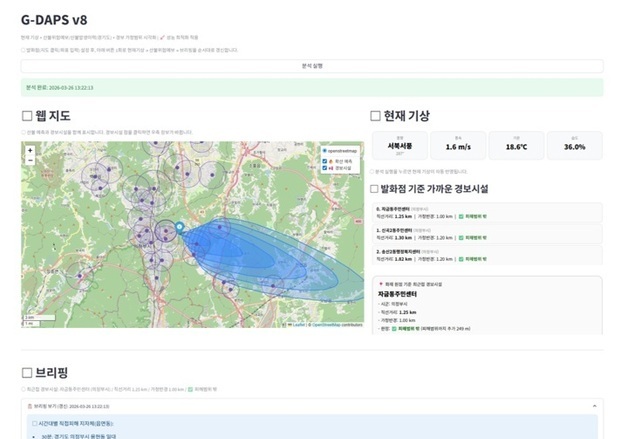Click the 웹 지도 section heading
The width and height of the screenshot is (628, 439).
[x=46, y=116]
